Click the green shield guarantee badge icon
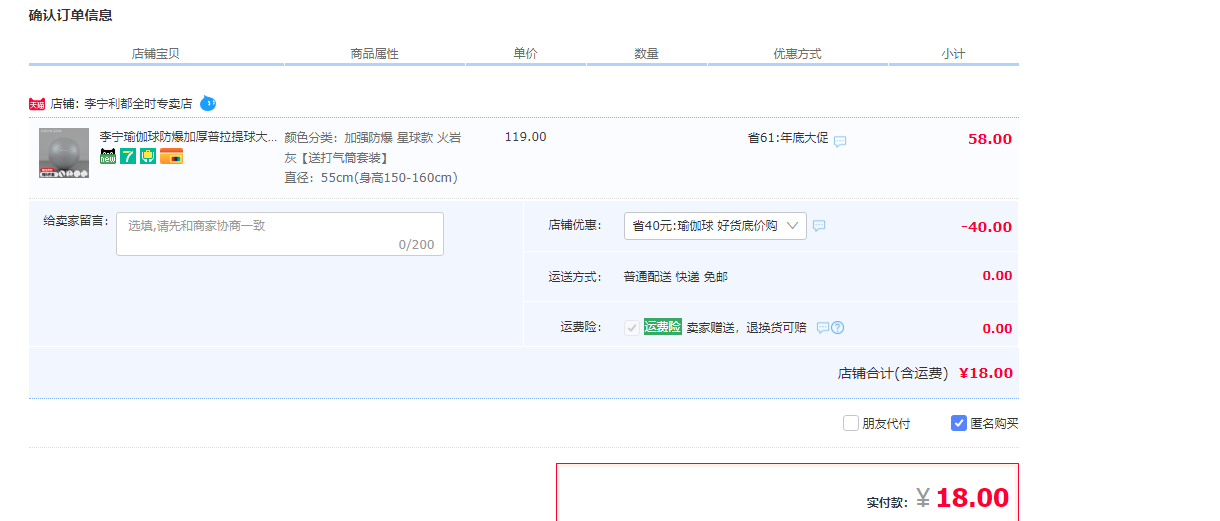Viewport: 1220px width, 521px height. click(147, 156)
